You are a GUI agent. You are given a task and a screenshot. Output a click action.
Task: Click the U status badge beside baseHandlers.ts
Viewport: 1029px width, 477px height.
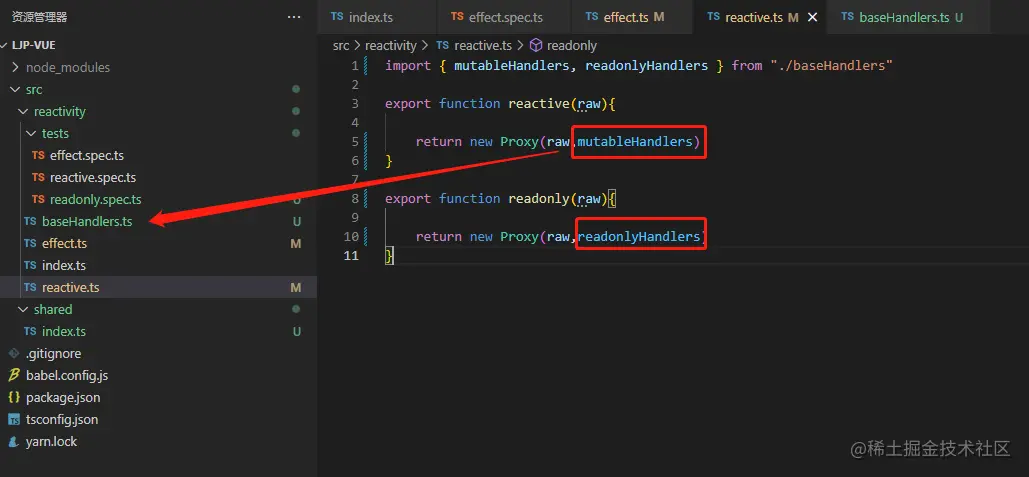point(297,222)
